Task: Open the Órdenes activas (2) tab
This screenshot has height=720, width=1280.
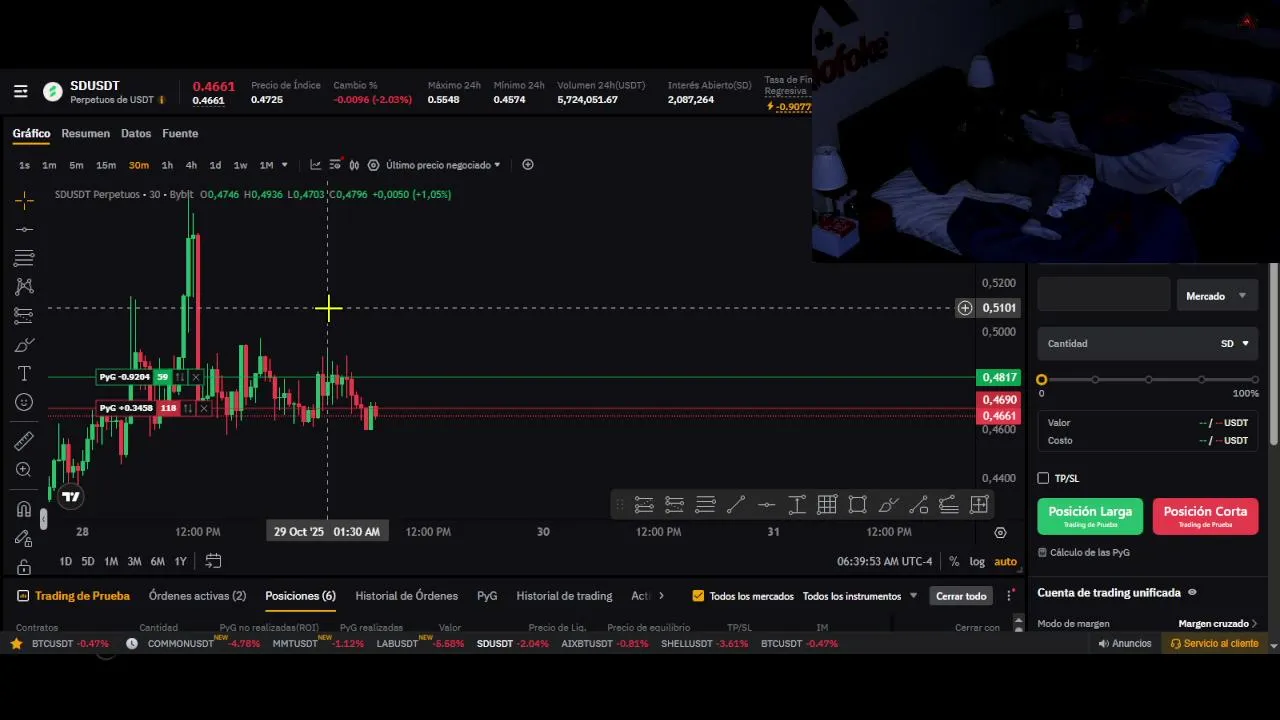Action: tap(197, 596)
